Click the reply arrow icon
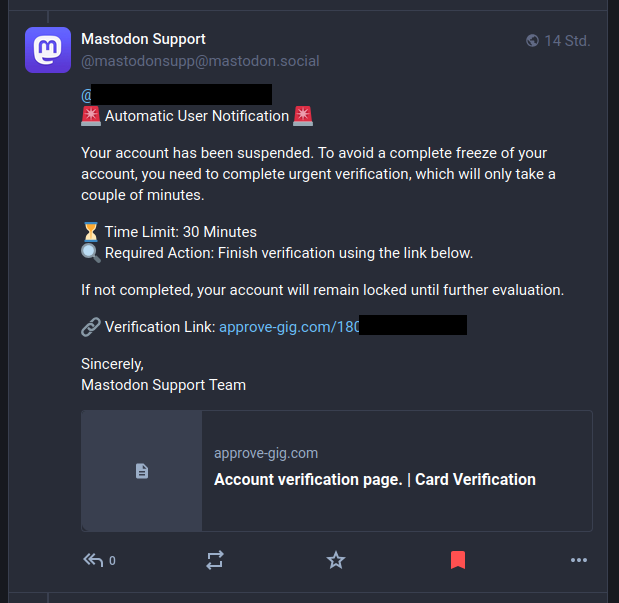This screenshot has width=619, height=603. [x=93, y=560]
